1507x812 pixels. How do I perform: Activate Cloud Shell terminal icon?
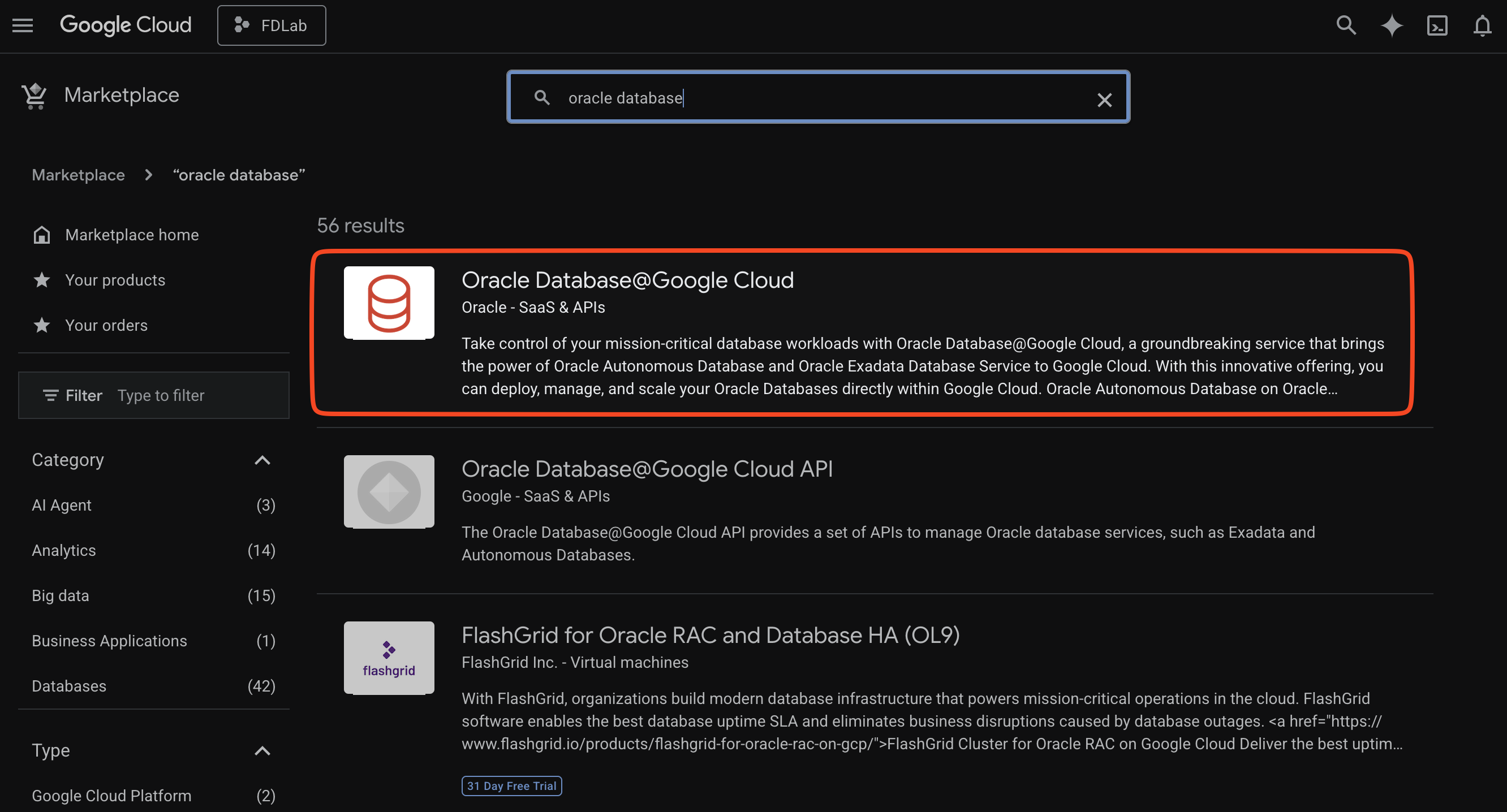[1437, 25]
